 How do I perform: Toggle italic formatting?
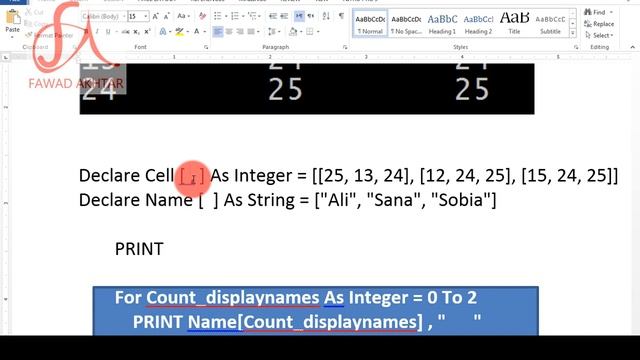point(97,31)
